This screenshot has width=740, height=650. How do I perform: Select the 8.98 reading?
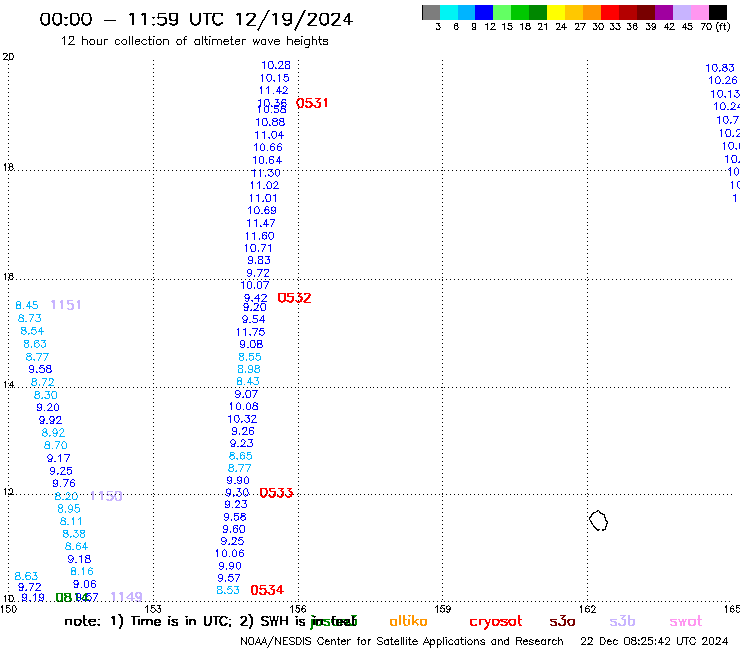249,369
